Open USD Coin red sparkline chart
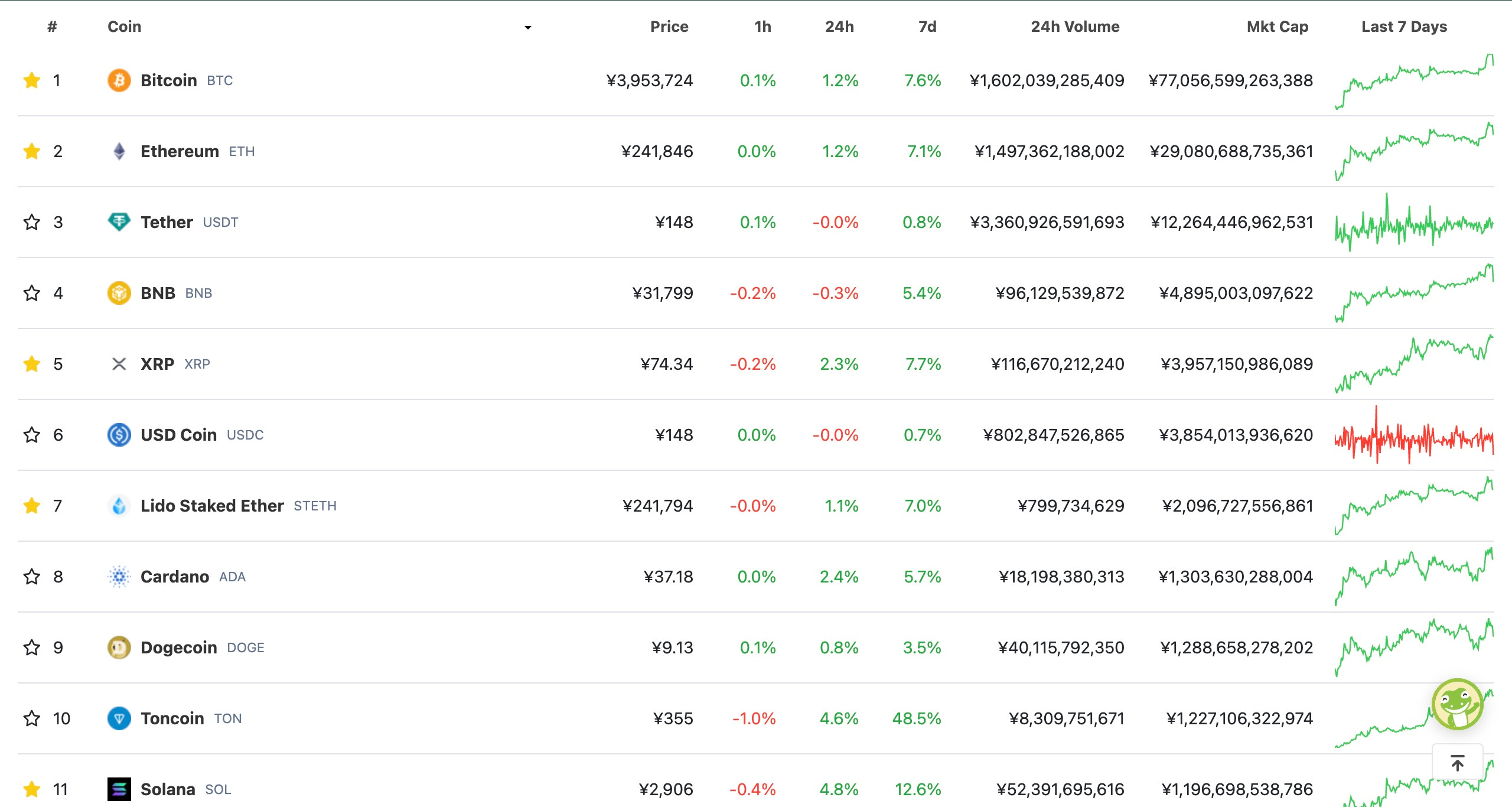 click(x=1414, y=435)
